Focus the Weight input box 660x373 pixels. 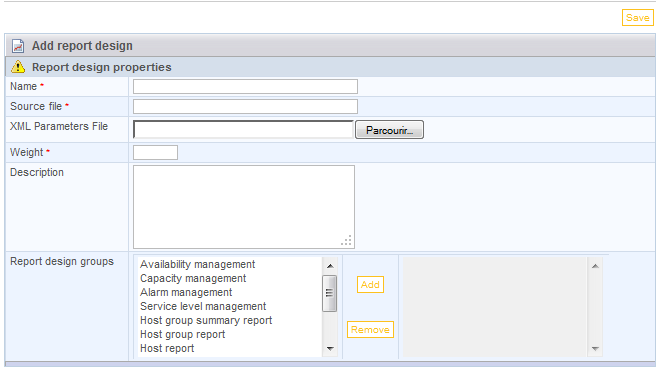155,152
